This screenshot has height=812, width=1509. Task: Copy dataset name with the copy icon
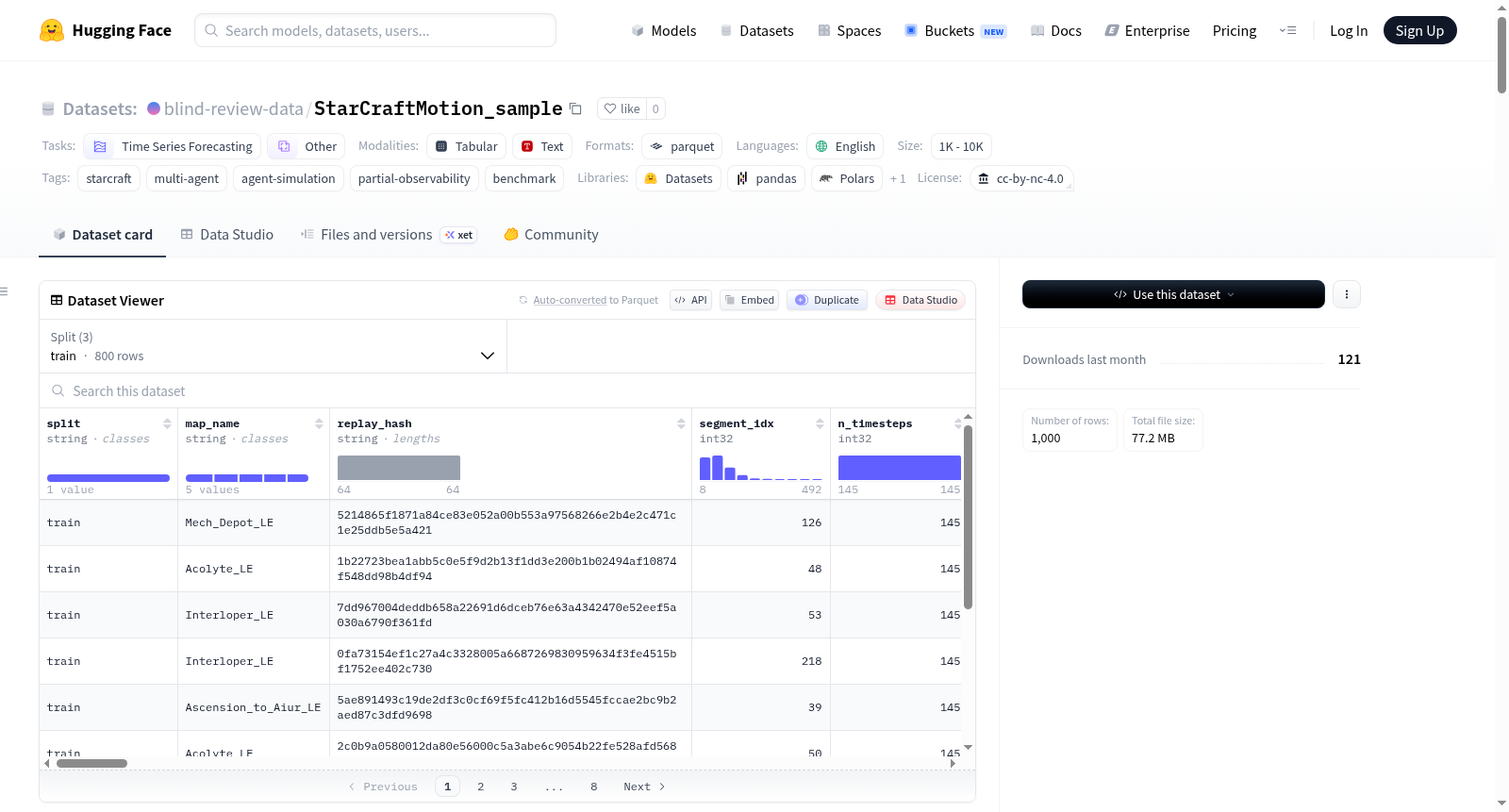[x=575, y=108]
